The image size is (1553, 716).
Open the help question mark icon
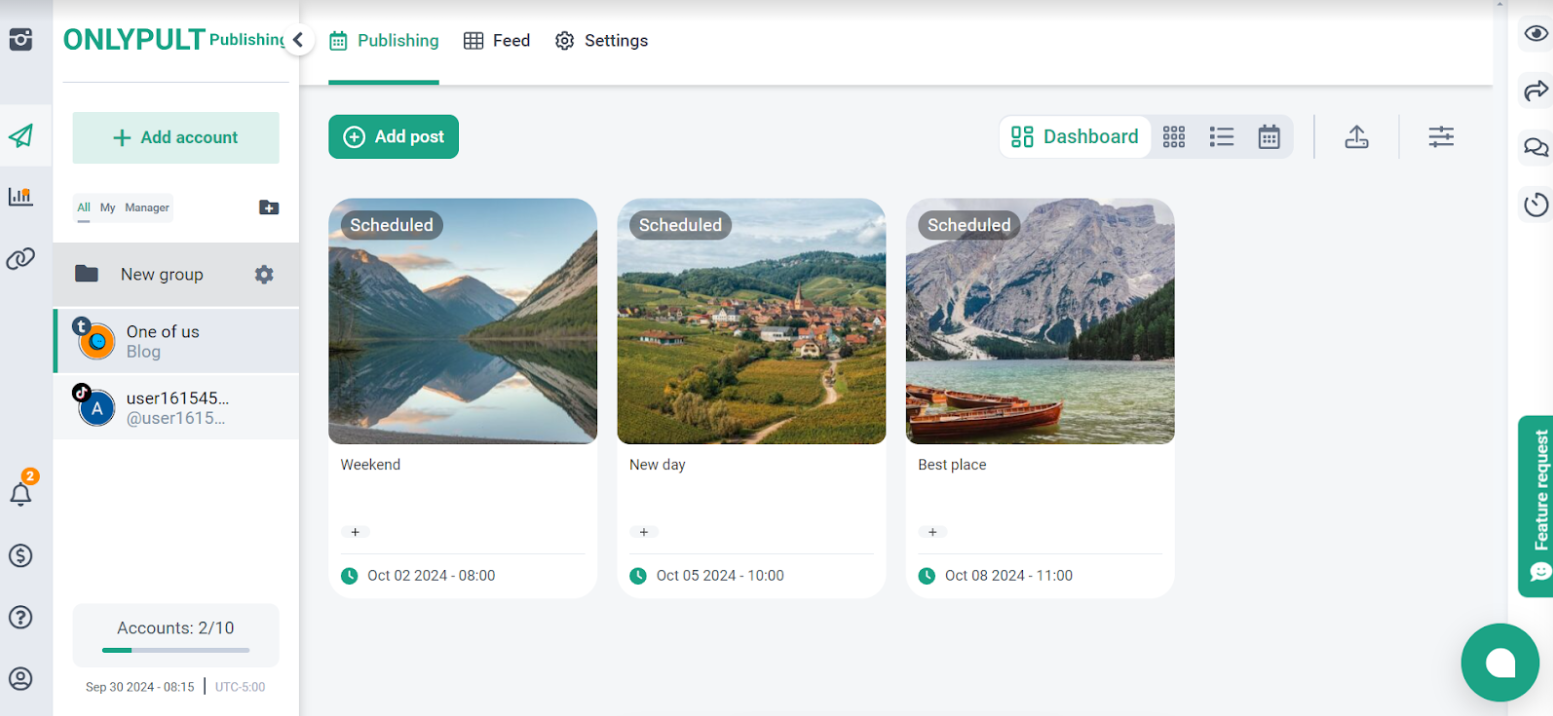(21, 618)
